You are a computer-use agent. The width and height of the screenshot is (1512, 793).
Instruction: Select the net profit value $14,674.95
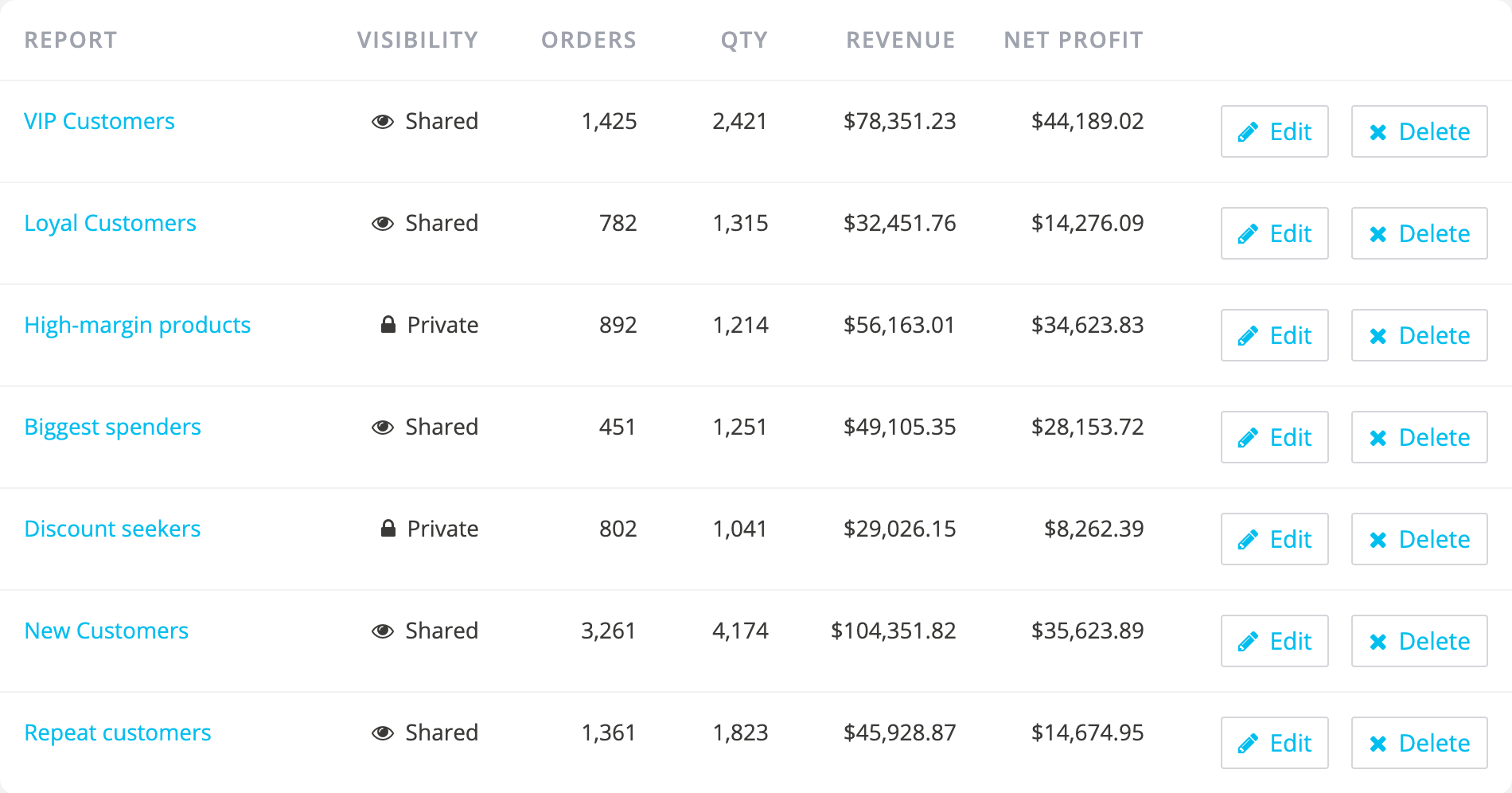[1088, 732]
